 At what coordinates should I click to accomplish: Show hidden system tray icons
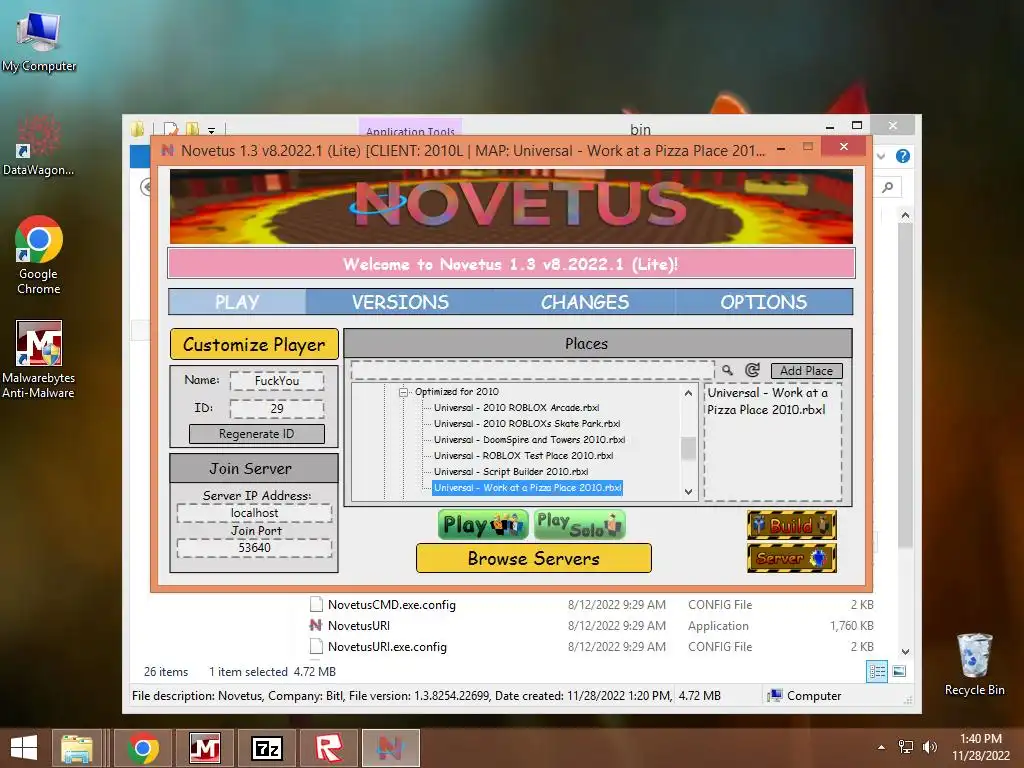pos(881,747)
